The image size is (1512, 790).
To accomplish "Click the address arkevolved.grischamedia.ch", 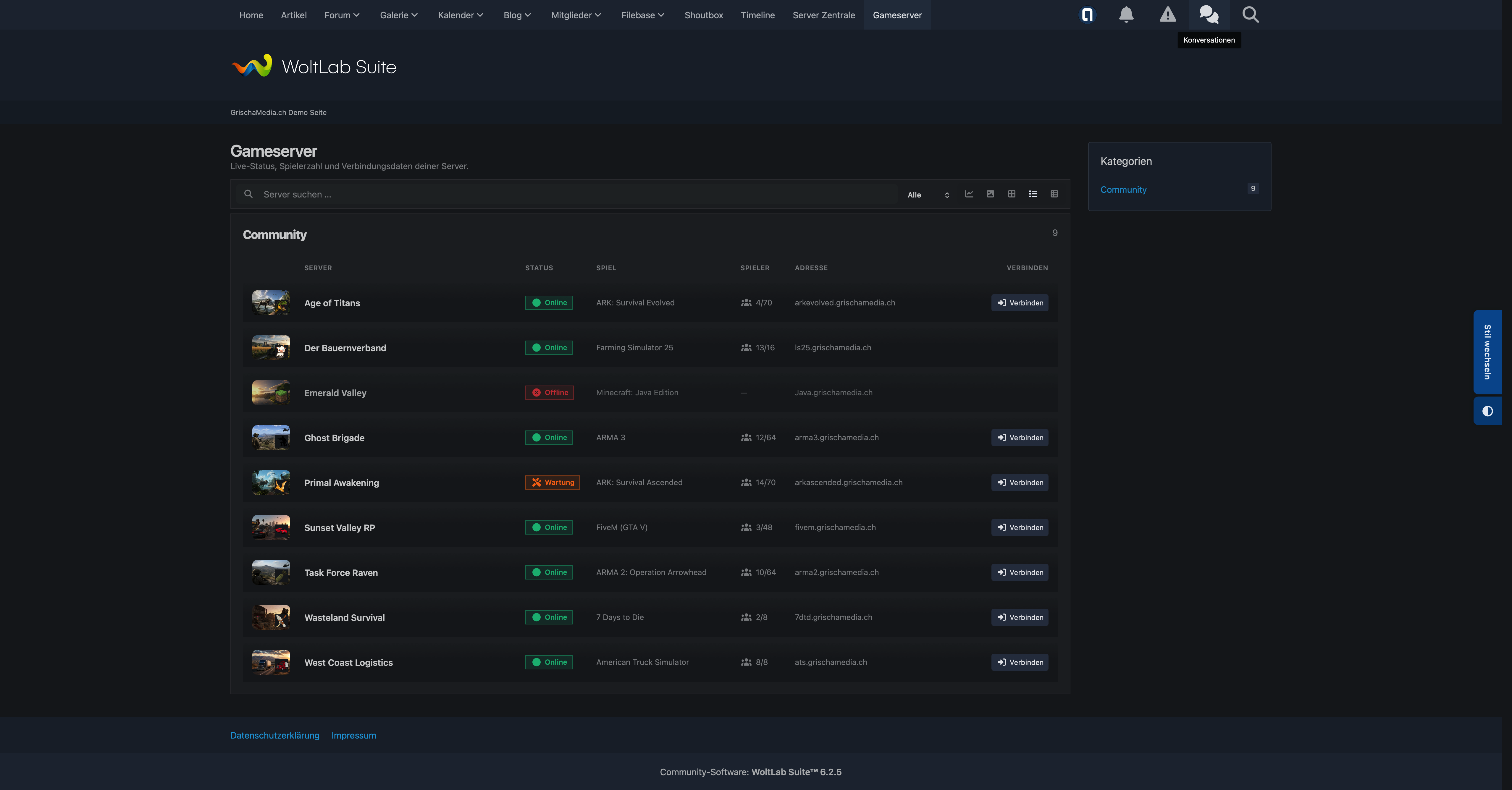I will point(845,303).
